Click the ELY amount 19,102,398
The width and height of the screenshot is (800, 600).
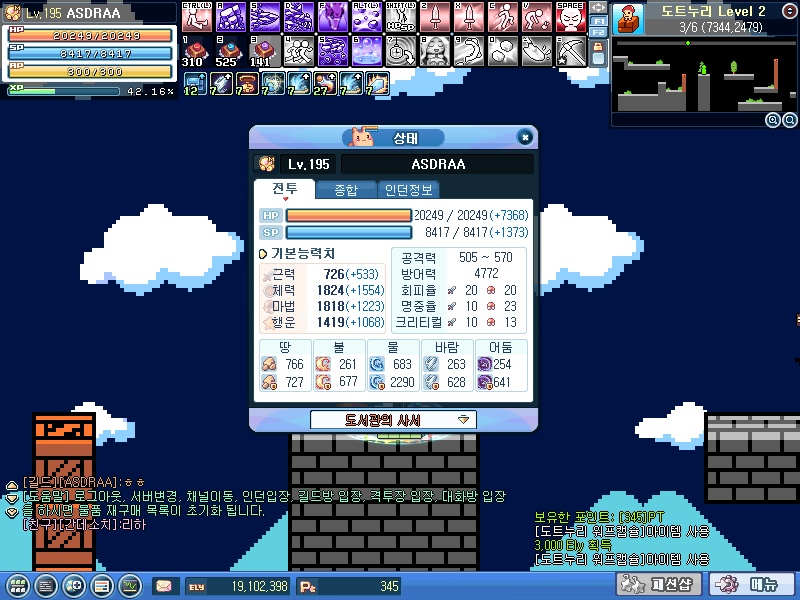tap(260, 586)
